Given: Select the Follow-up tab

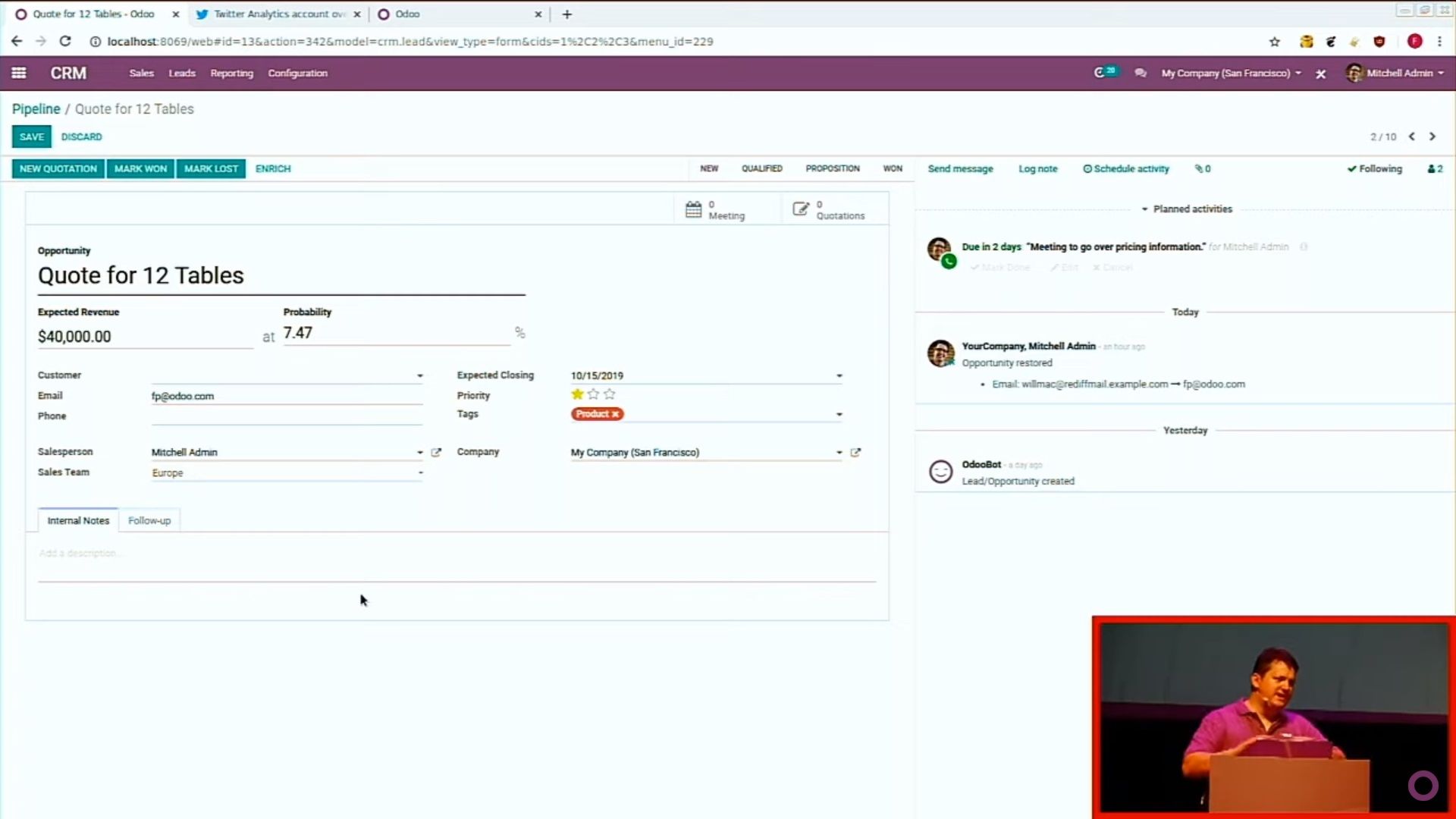Looking at the screenshot, I should [x=149, y=520].
